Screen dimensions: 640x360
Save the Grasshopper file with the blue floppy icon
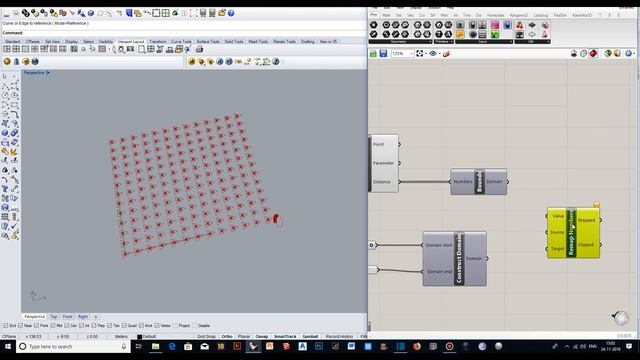pyautogui.click(x=383, y=53)
